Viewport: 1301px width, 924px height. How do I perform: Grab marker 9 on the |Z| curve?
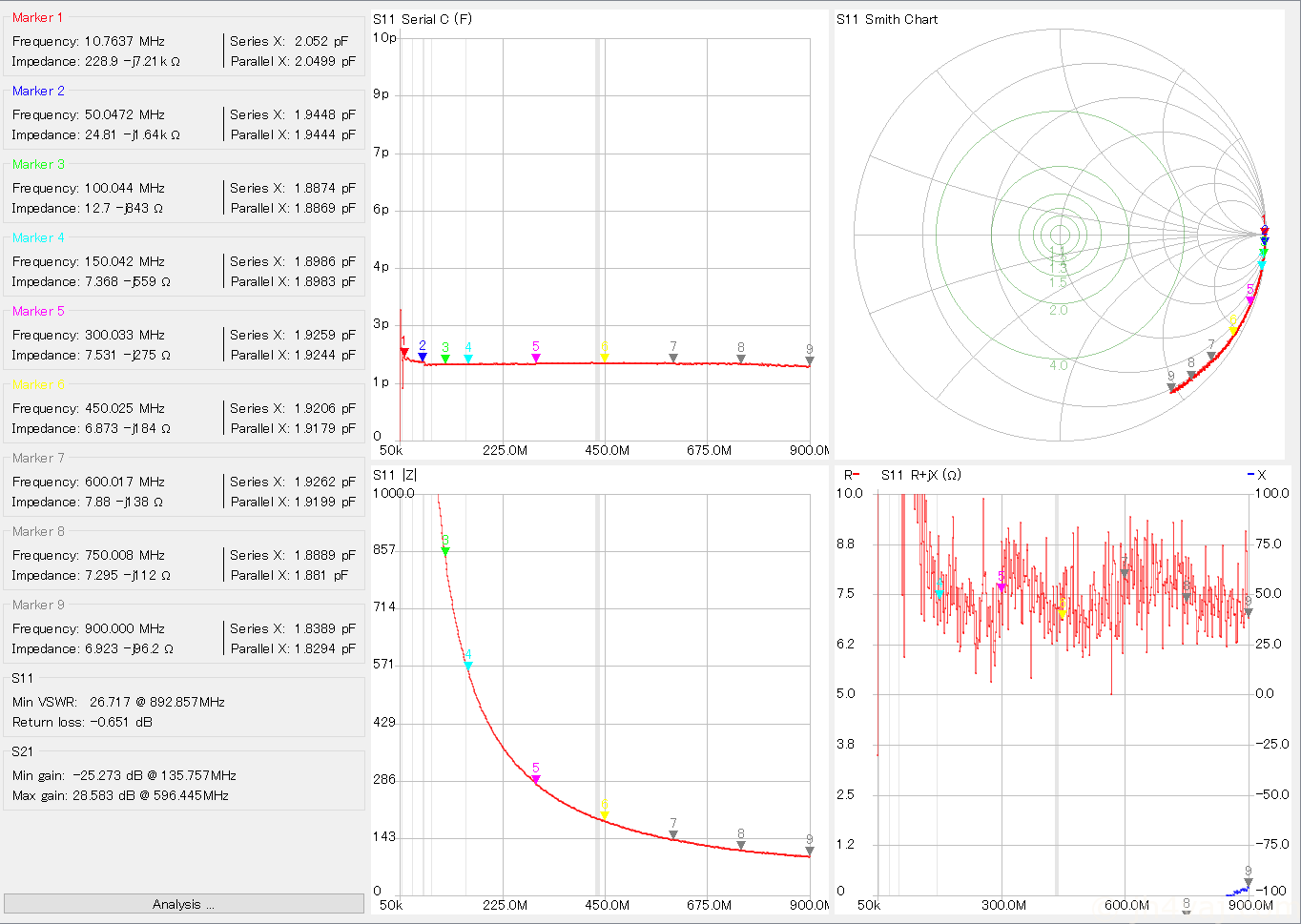[x=810, y=852]
